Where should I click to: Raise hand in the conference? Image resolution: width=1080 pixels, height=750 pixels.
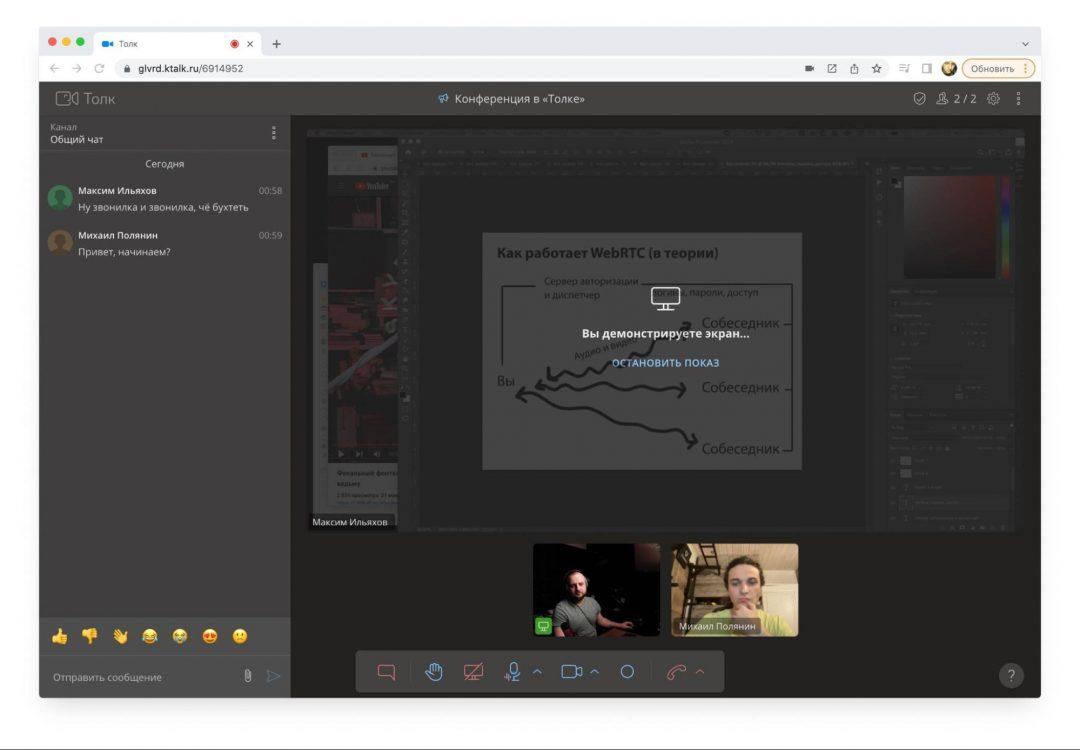[x=434, y=672]
